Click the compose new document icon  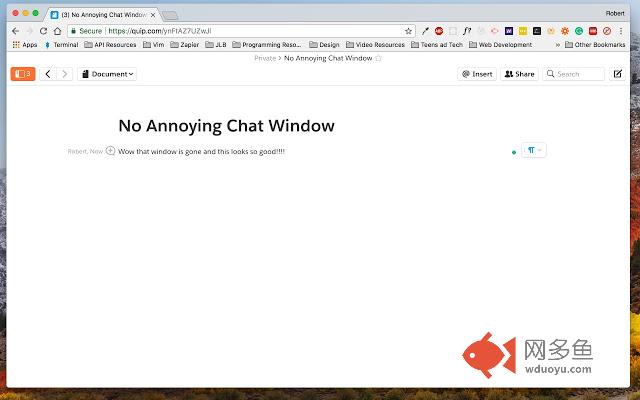[x=617, y=74]
